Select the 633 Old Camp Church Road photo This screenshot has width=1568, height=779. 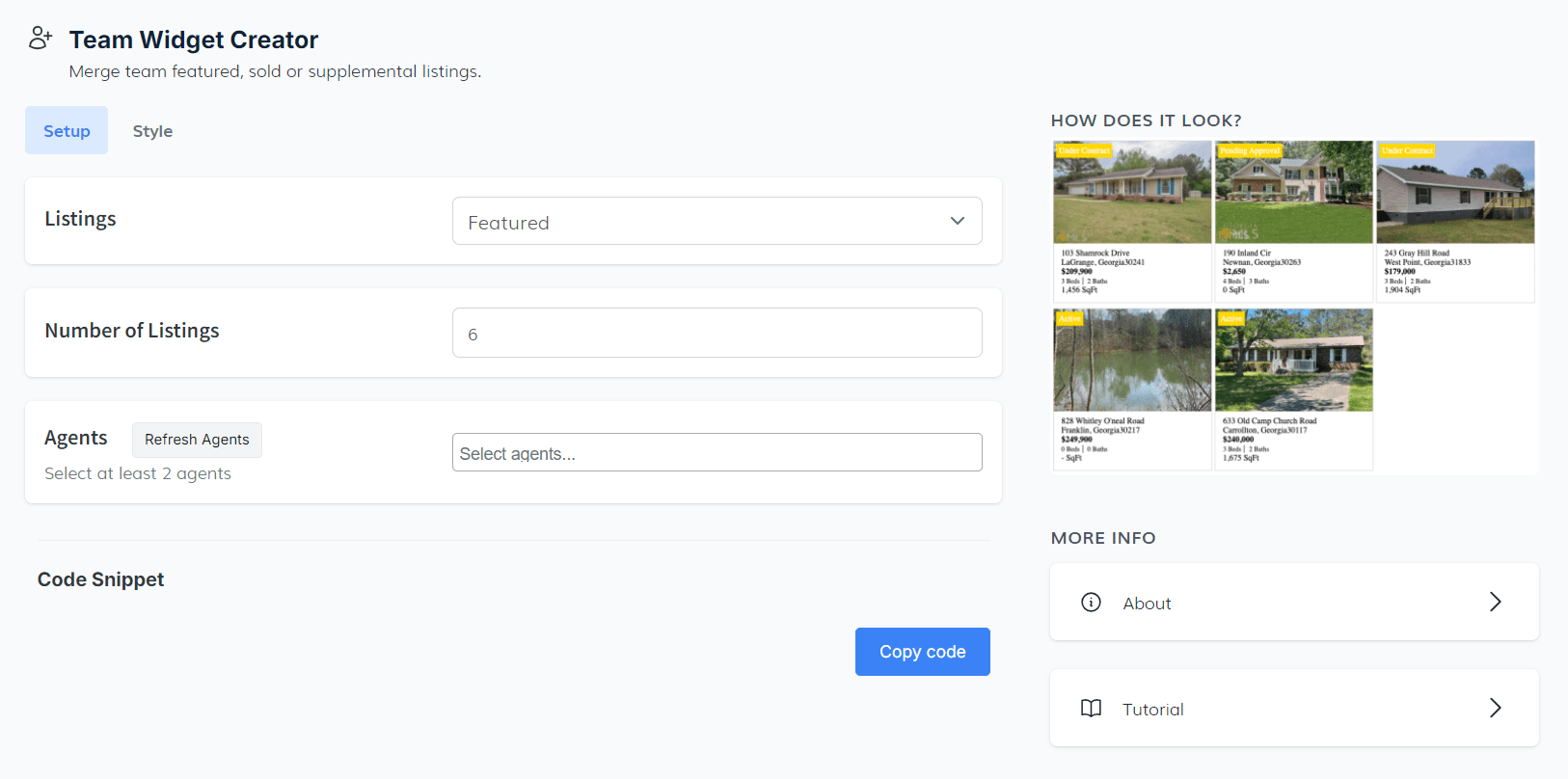1293,361
